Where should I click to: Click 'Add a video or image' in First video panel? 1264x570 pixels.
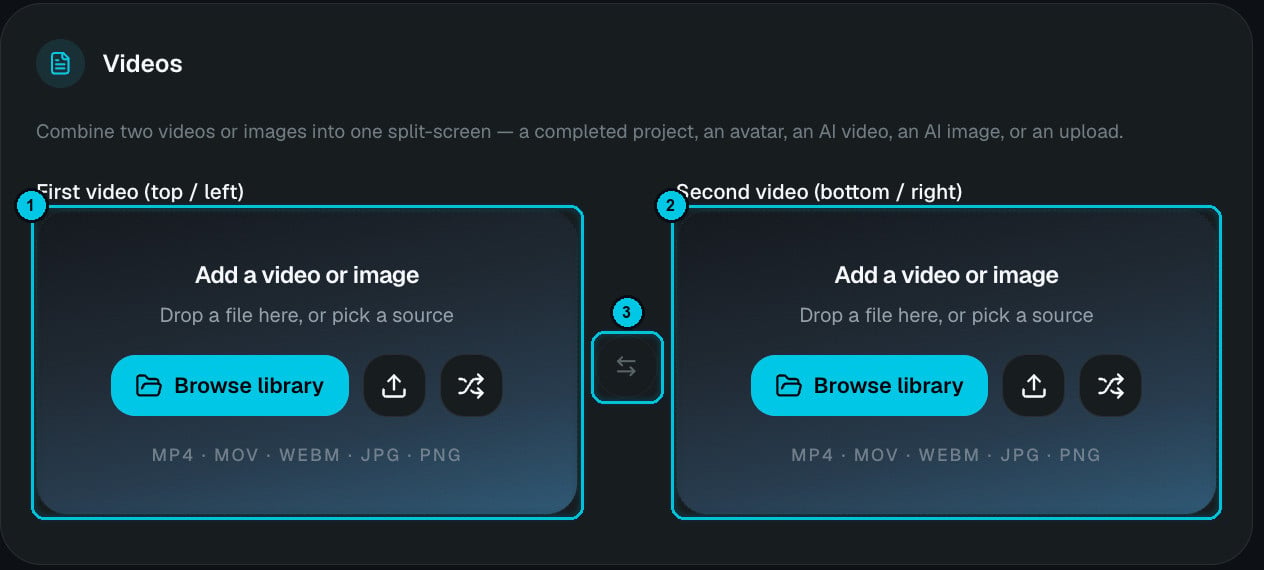(307, 275)
